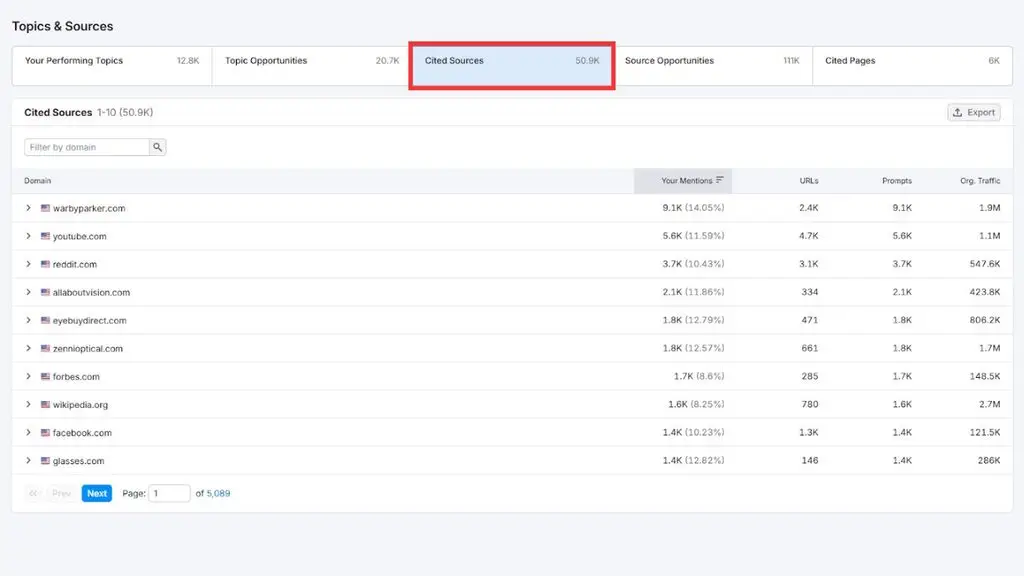Click the US flag icon next to warbyparker.com
The height and width of the screenshot is (576, 1024).
[x=45, y=208]
